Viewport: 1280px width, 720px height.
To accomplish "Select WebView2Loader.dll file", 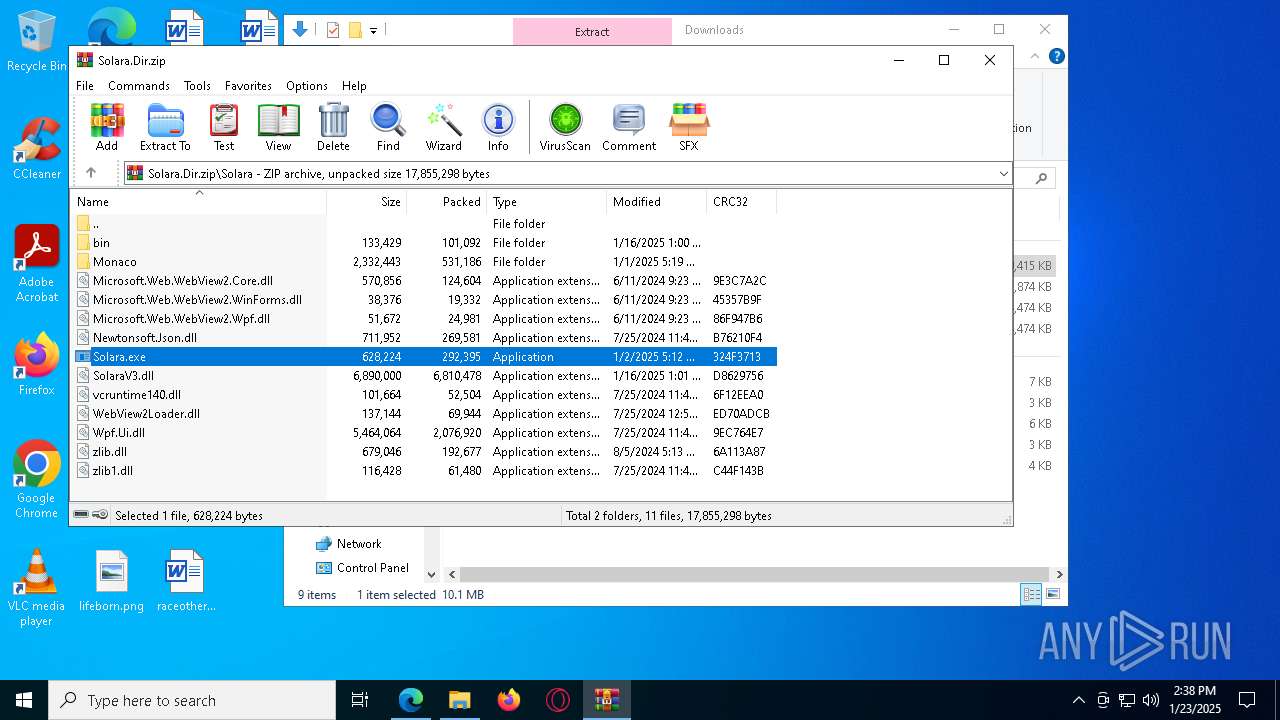I will tap(425, 414).
